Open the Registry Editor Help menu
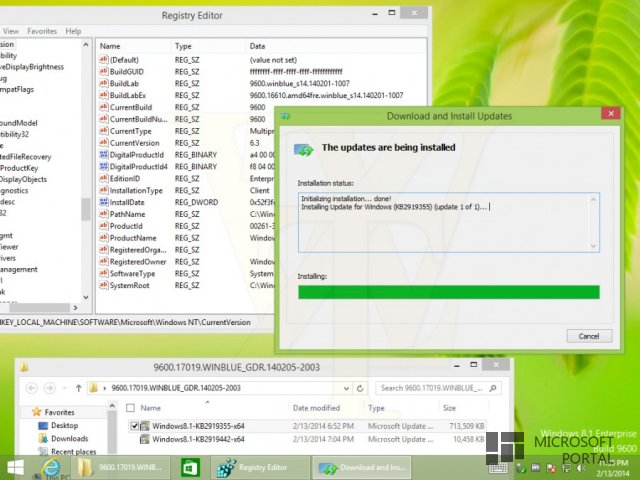Viewport: 640px width, 480px height. point(73,31)
